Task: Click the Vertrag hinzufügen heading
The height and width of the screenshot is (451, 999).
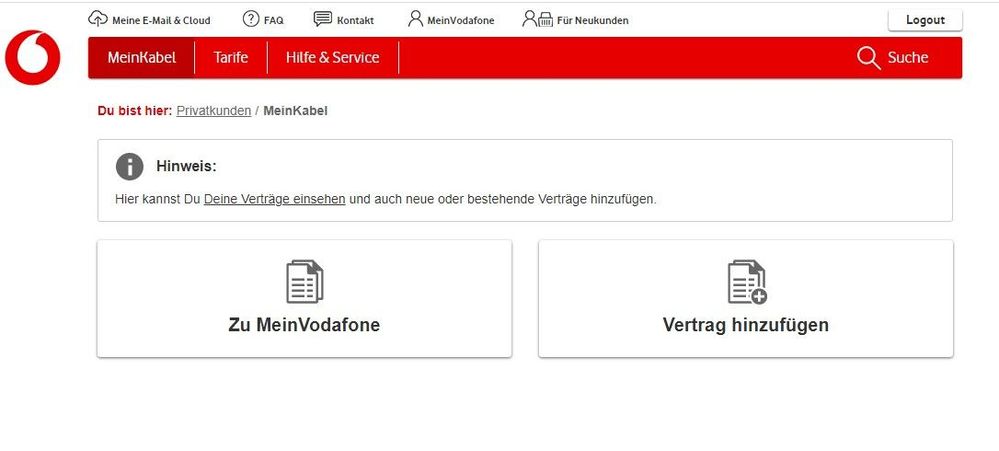Action: point(745,325)
